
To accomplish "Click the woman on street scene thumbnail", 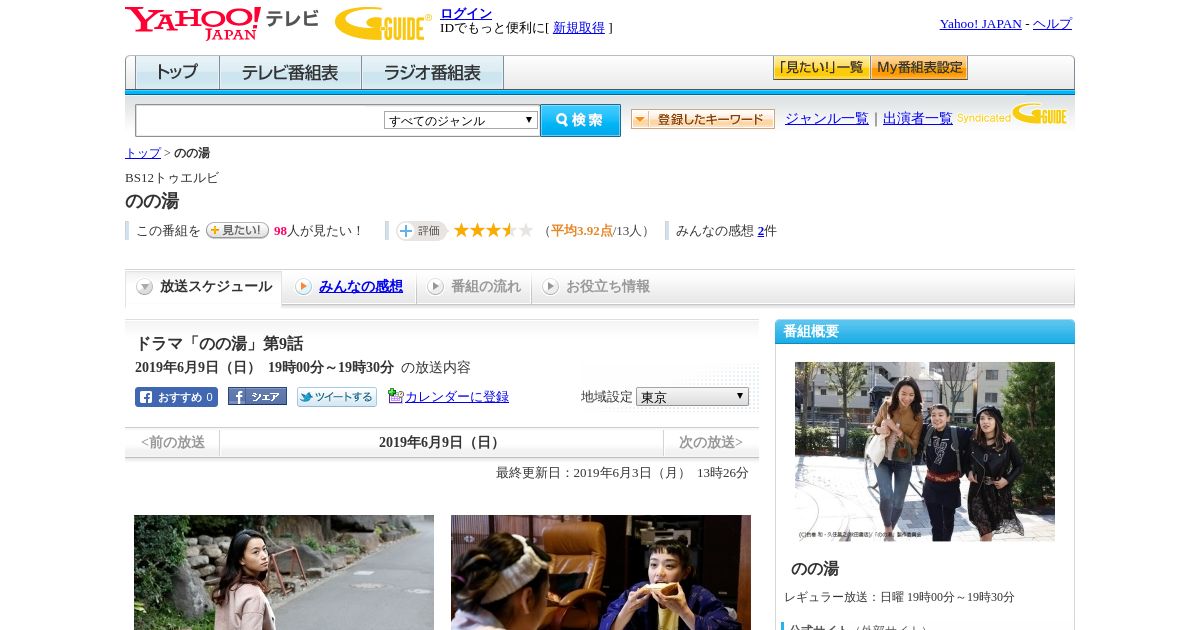I will click(x=284, y=572).
